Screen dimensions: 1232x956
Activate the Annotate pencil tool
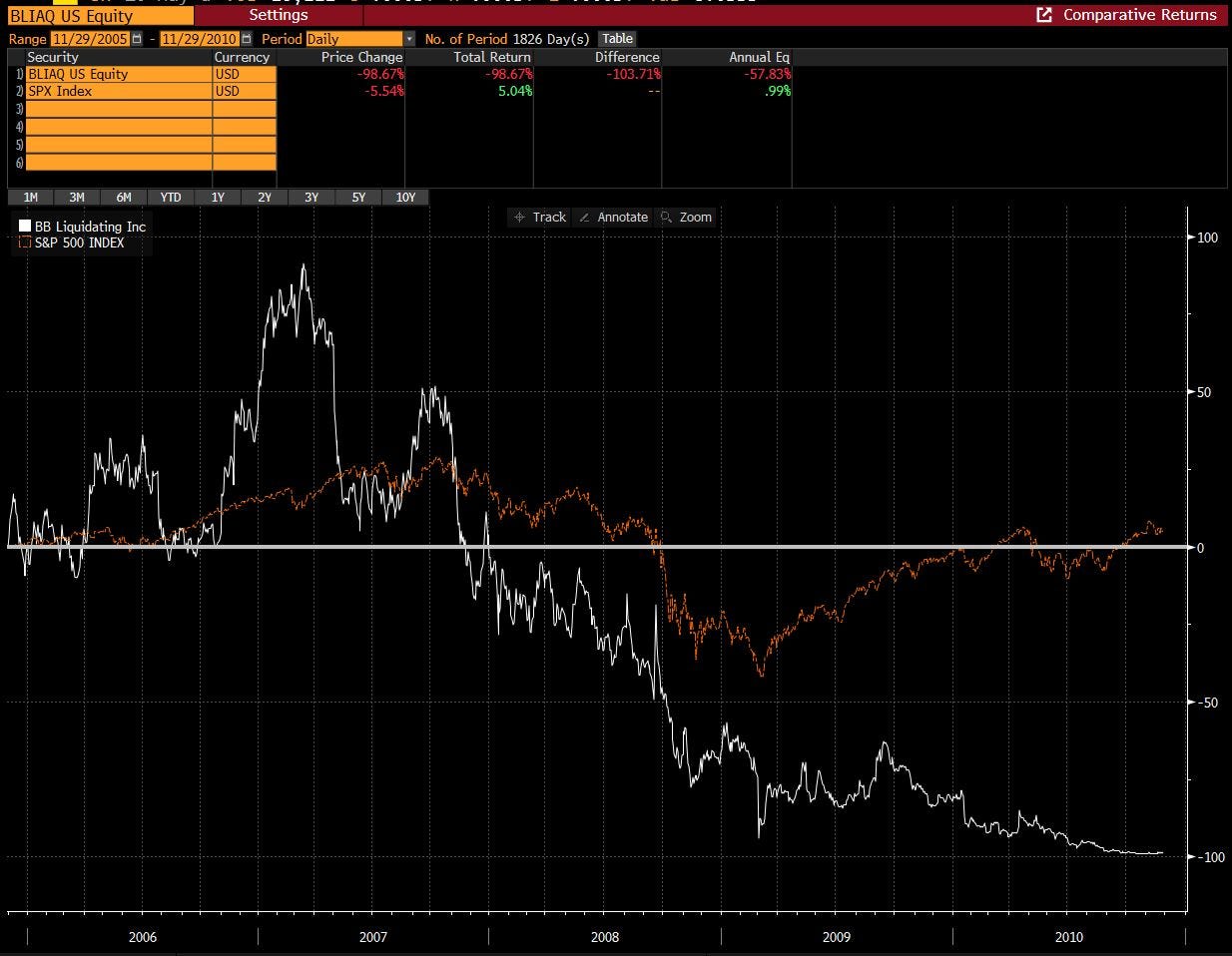point(613,217)
